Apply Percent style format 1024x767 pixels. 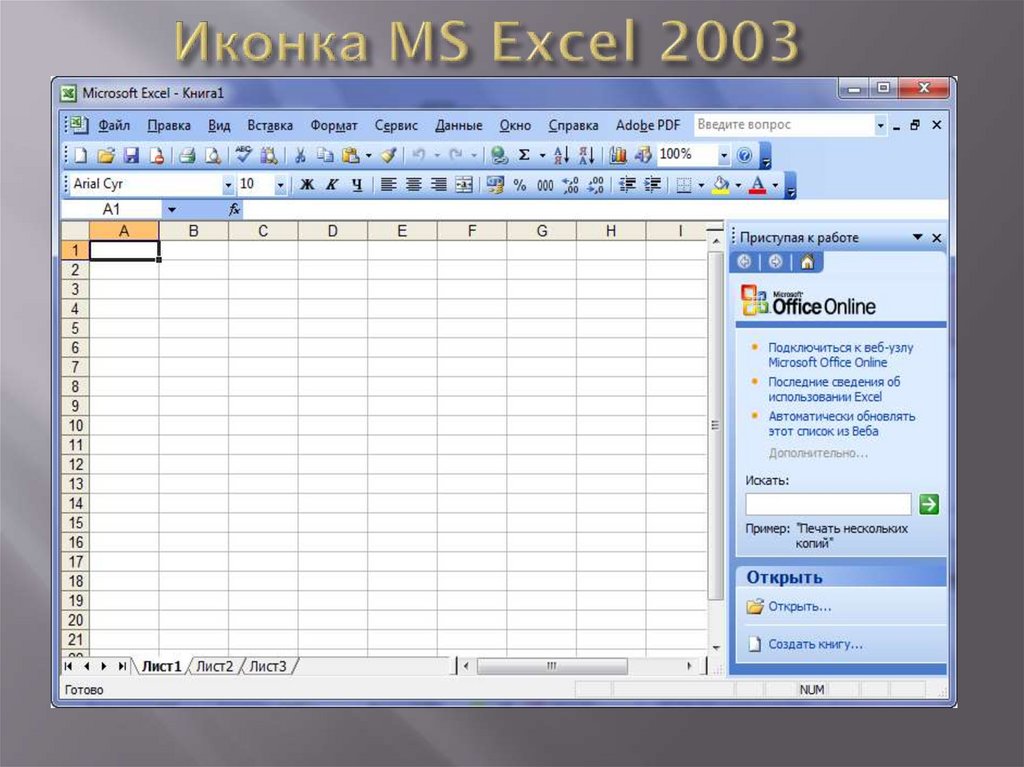[520, 186]
